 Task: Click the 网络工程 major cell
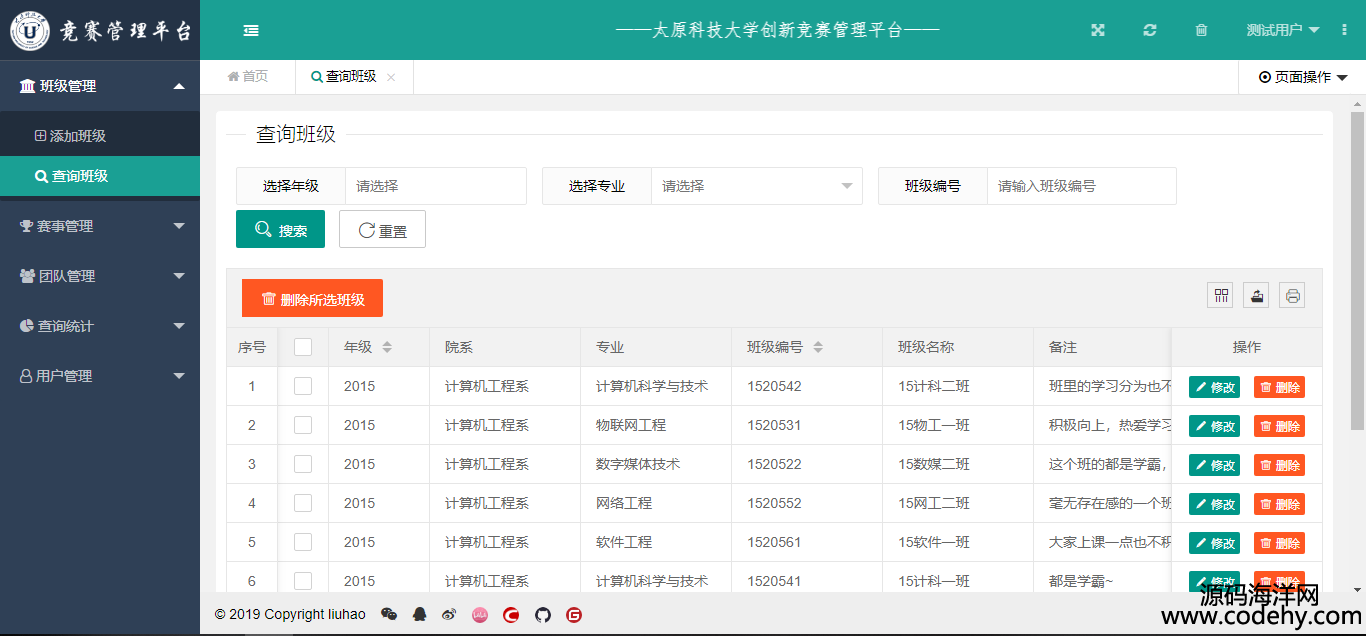pyautogui.click(x=655, y=503)
